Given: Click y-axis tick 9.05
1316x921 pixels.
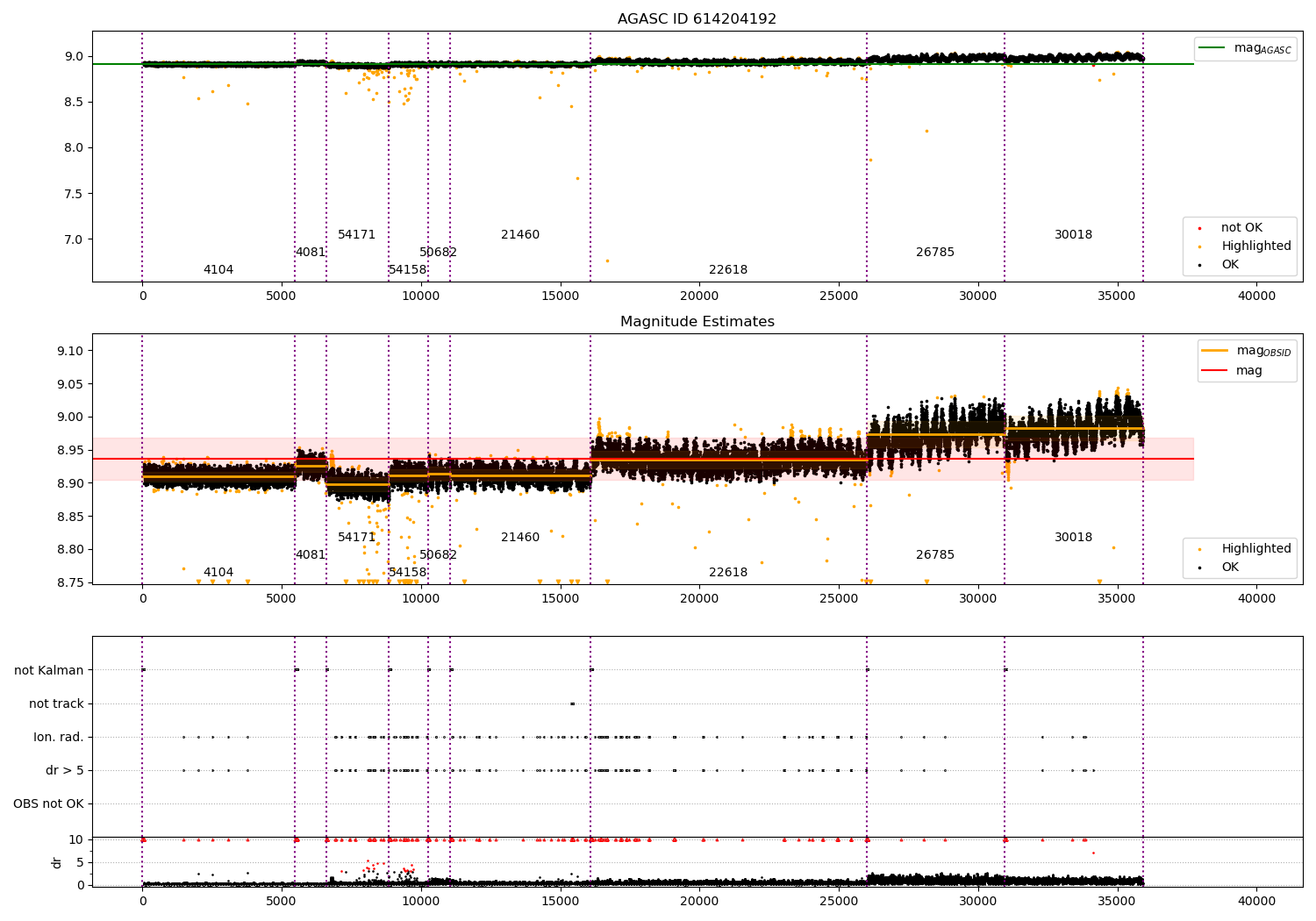Looking at the screenshot, I should 70,384.
